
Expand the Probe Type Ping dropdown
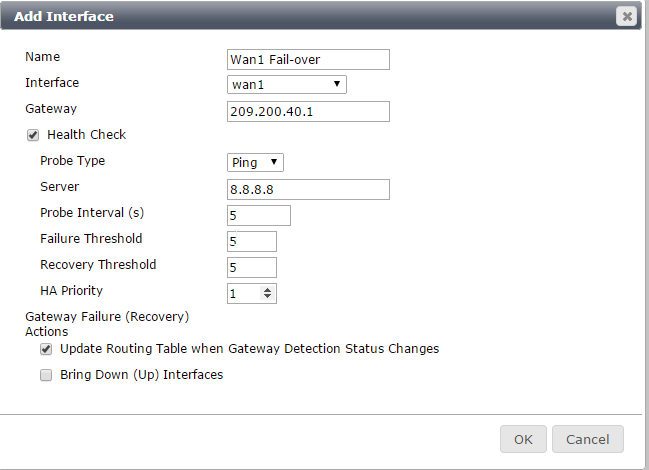pyautogui.click(x=256, y=162)
